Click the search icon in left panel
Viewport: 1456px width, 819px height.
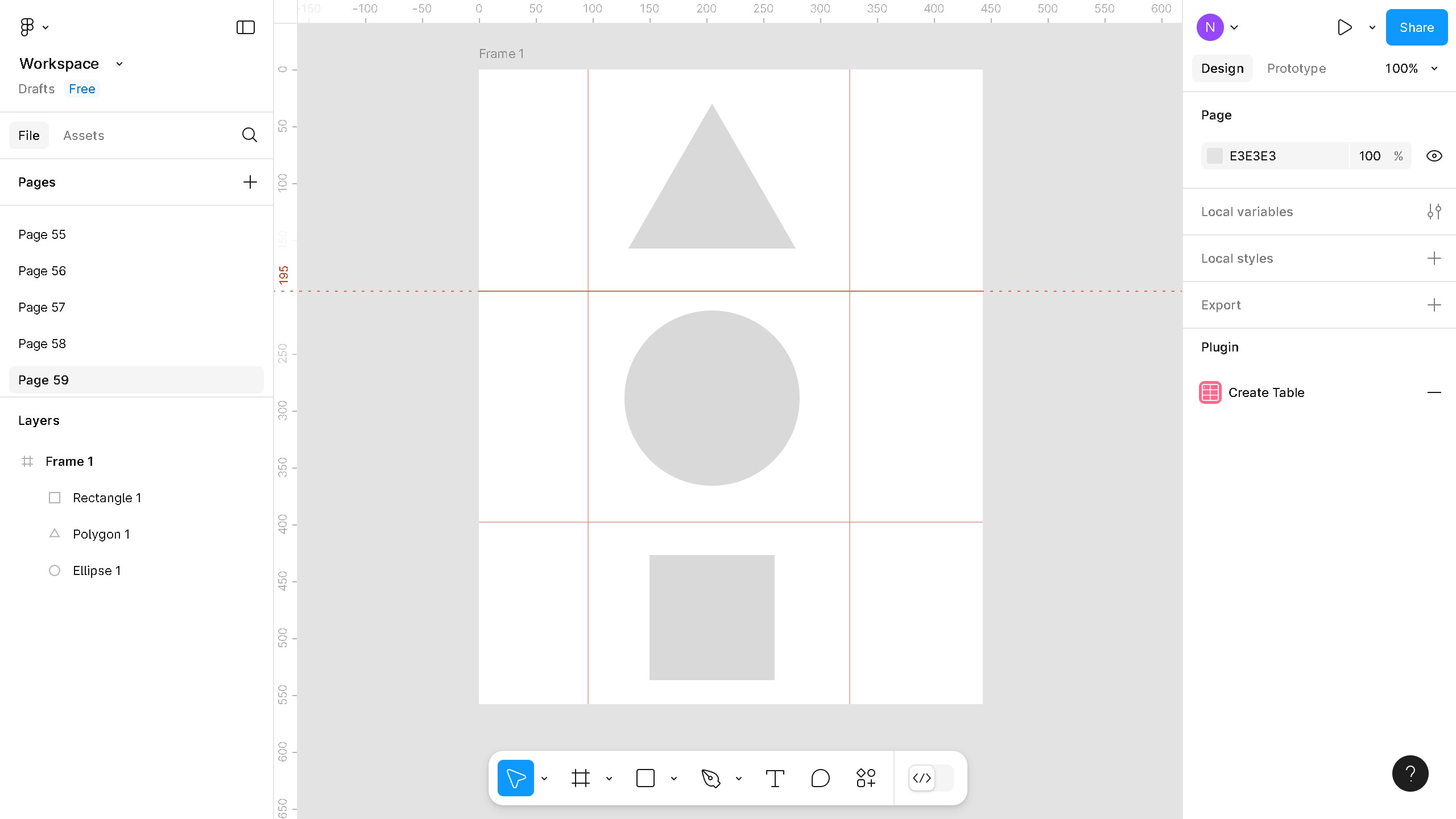click(249, 135)
